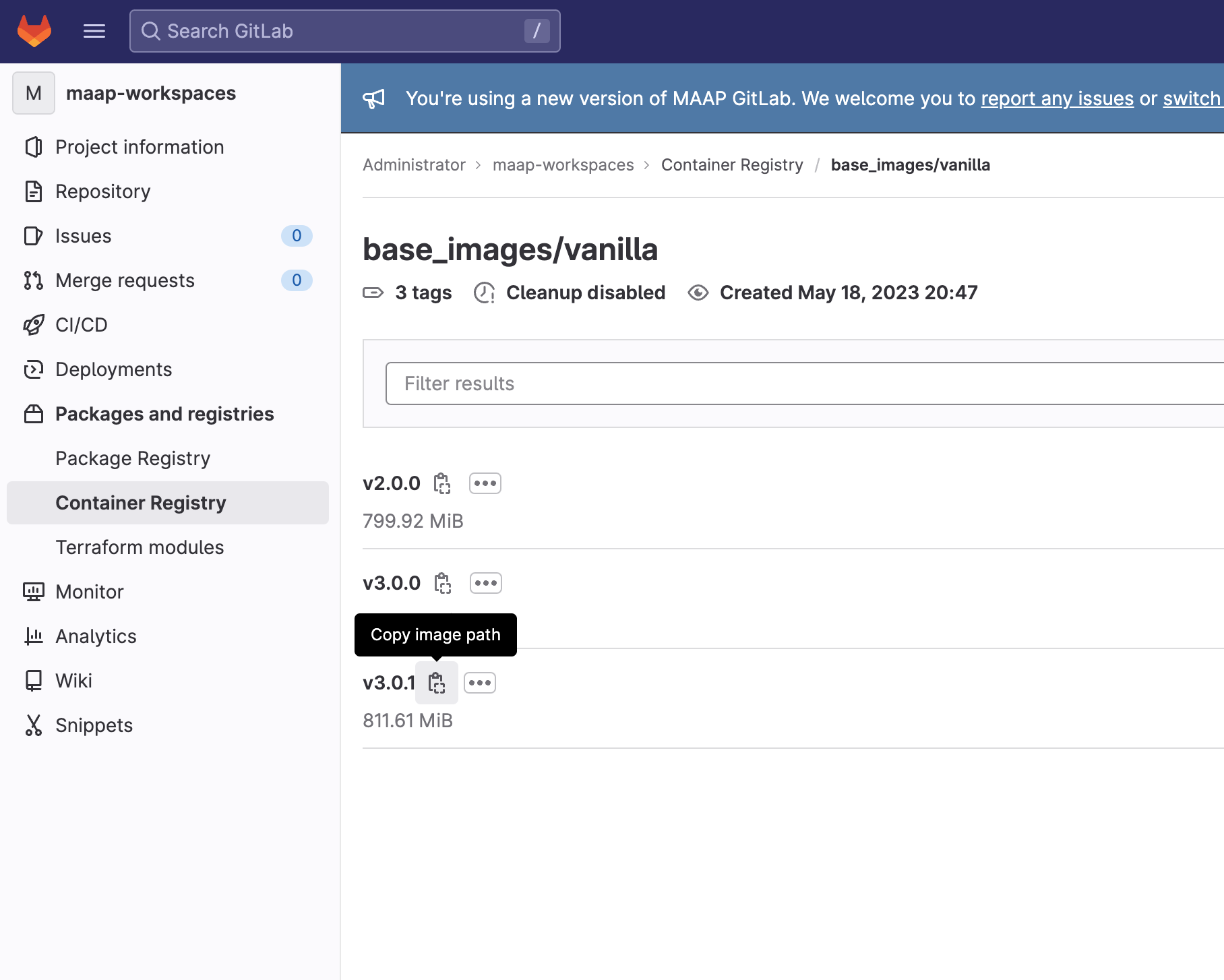Expand details for tag v2.0.0
The height and width of the screenshot is (980, 1224).
click(x=485, y=483)
